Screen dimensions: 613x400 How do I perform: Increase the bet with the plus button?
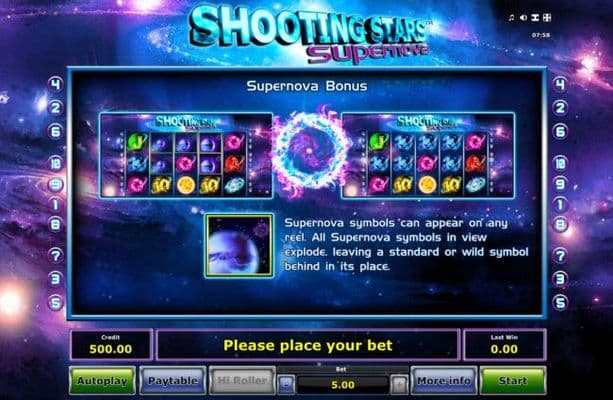[399, 385]
